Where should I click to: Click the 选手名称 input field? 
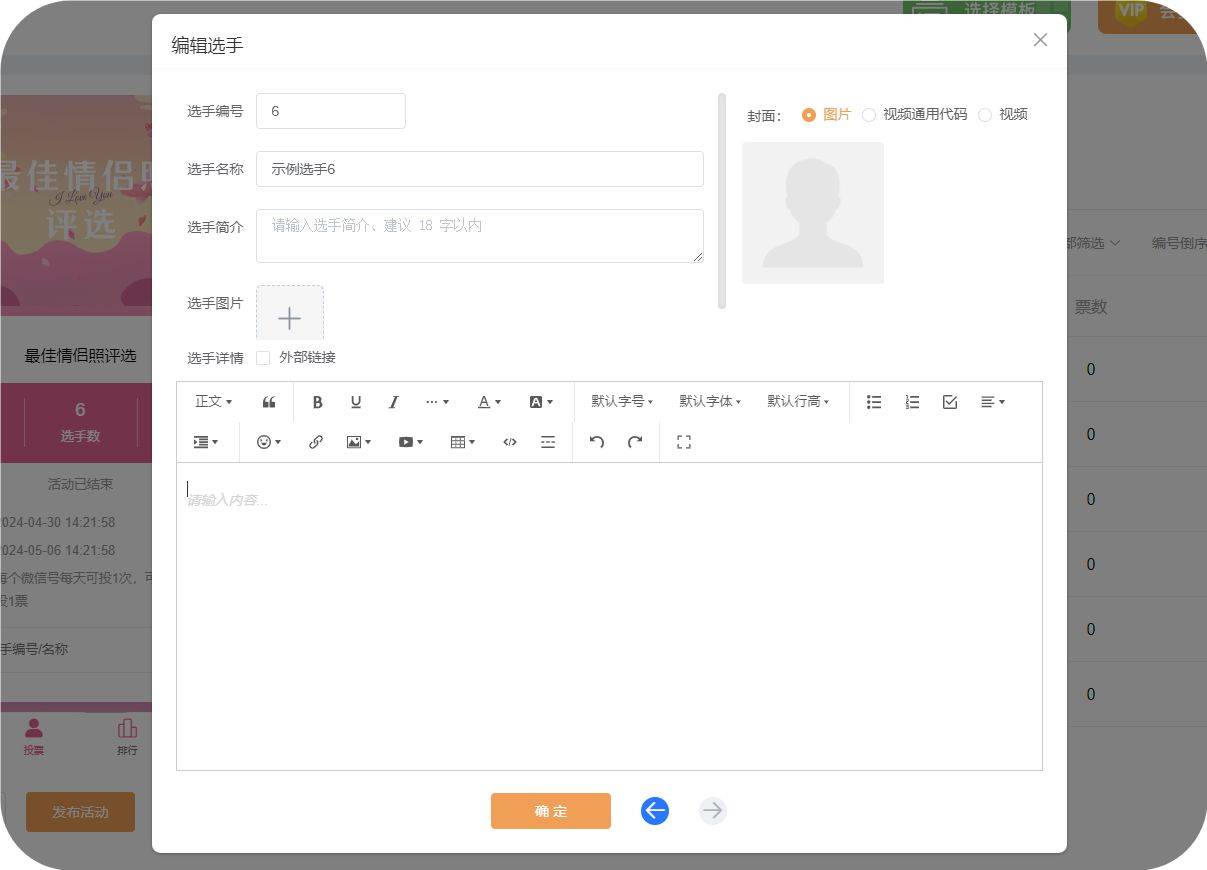[479, 169]
